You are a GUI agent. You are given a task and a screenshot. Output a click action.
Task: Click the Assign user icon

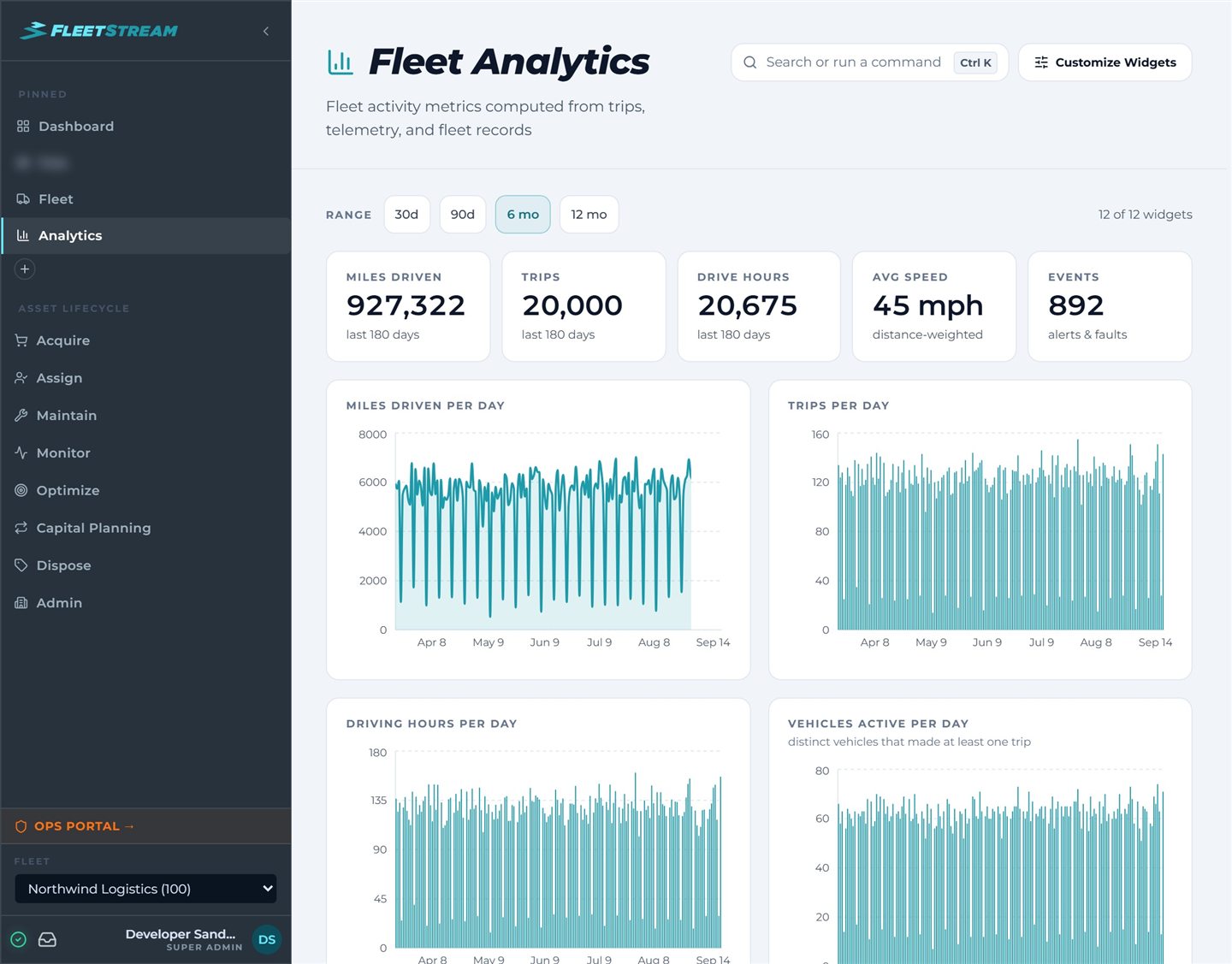[x=21, y=378]
